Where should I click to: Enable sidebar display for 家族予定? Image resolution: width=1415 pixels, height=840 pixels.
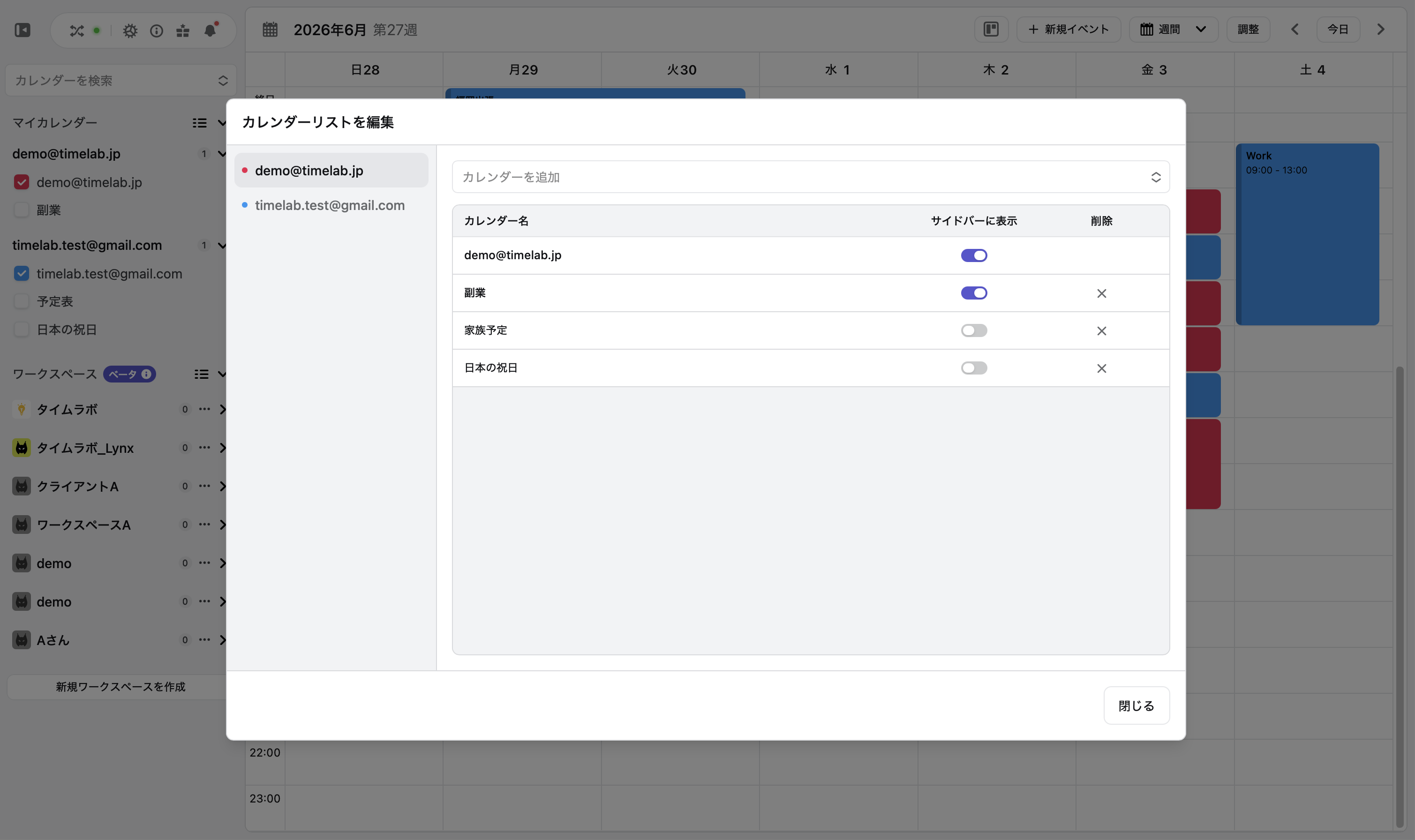973,330
